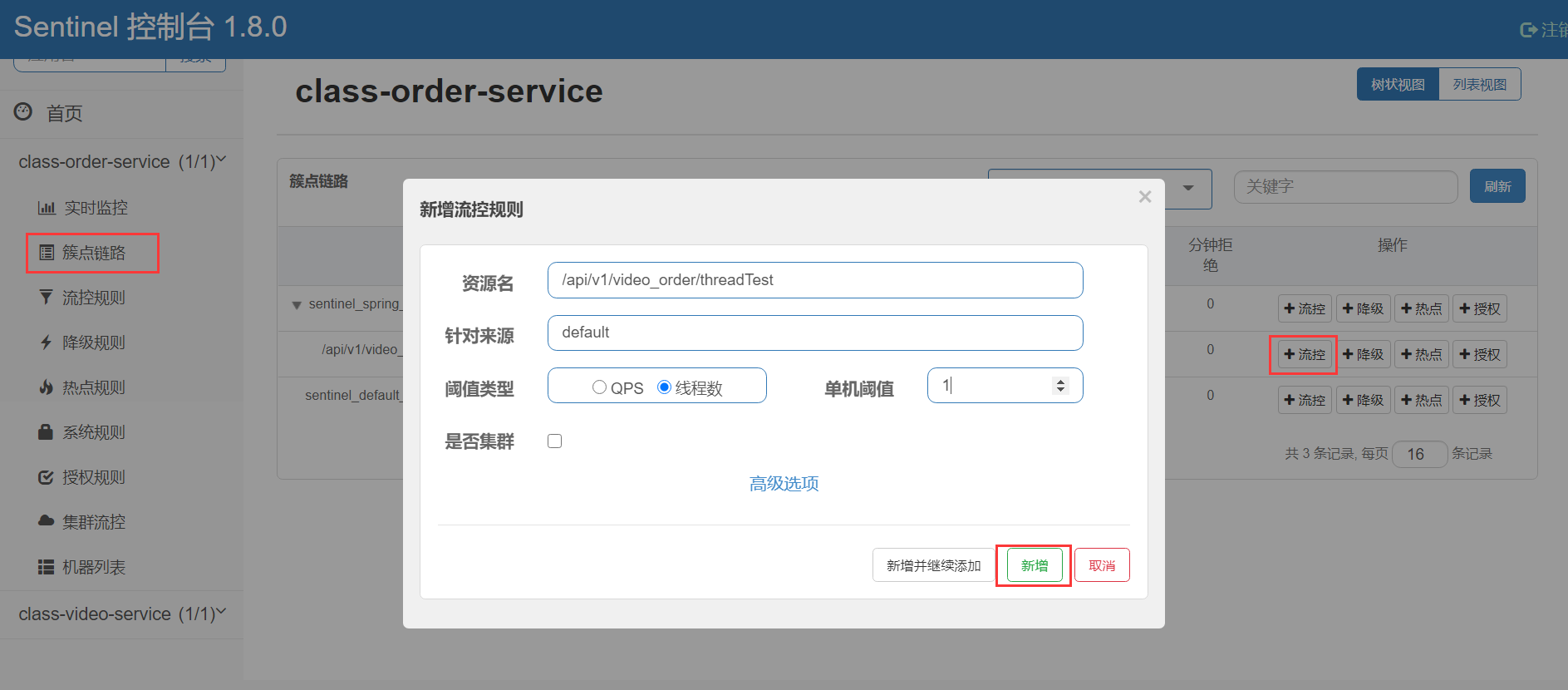Viewport: 1568px width, 690px height.
Task: Collapse the sentinel_spring tree row triangle
Action: [x=297, y=305]
